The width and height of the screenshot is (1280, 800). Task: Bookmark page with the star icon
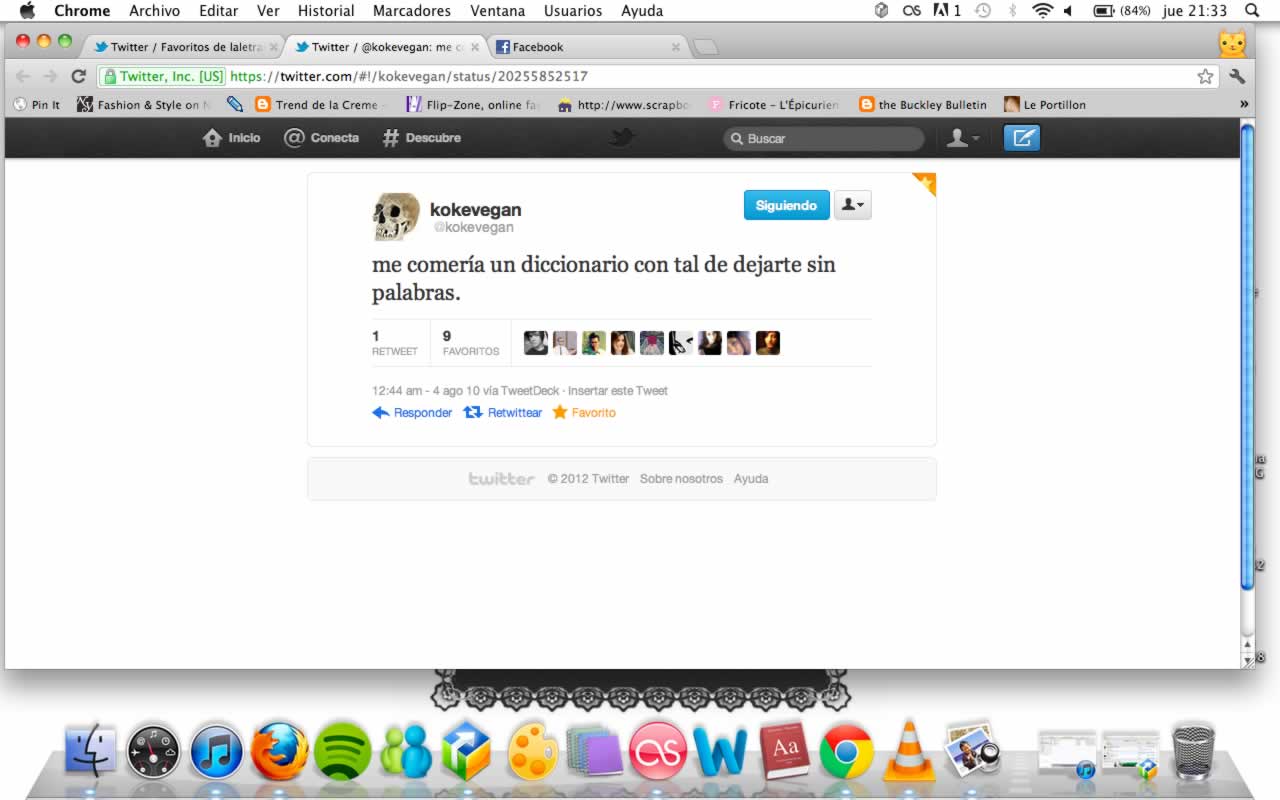(x=1205, y=76)
